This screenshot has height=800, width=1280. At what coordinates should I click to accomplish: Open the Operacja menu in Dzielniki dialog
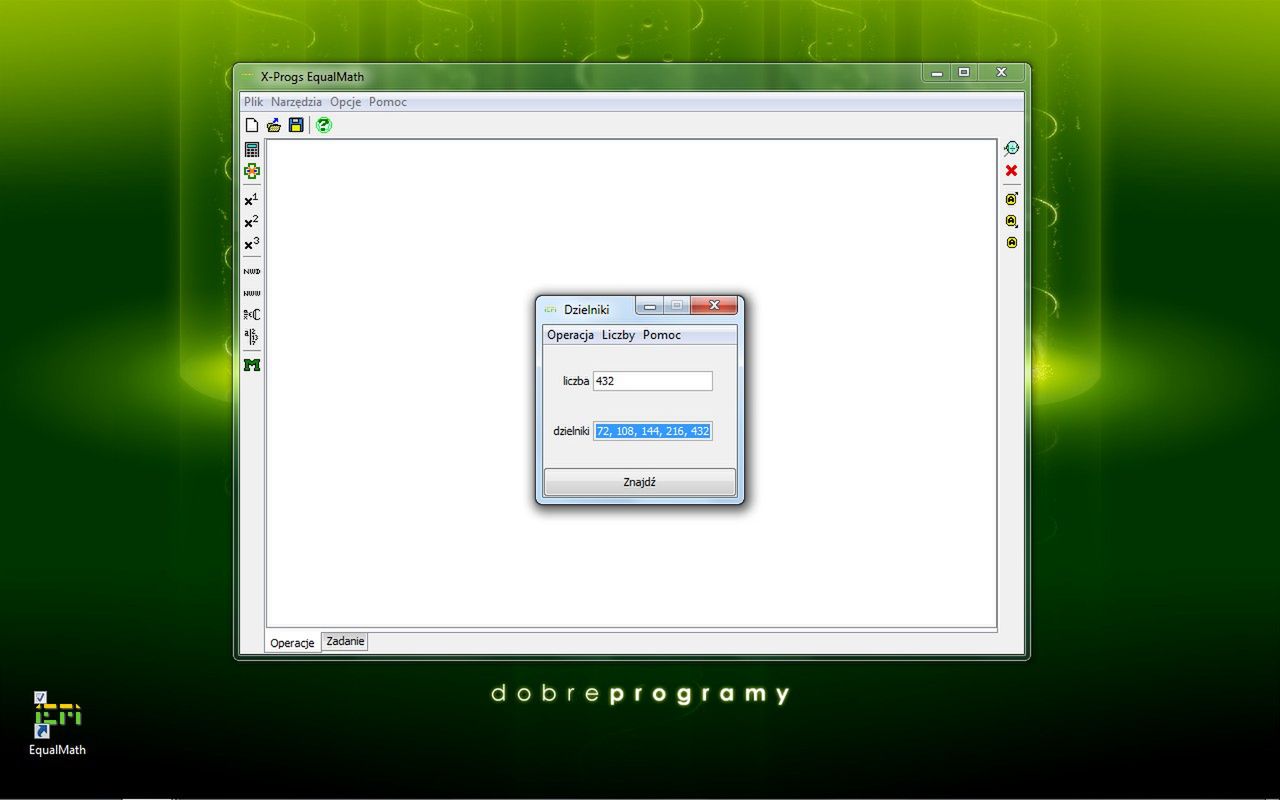pos(570,335)
